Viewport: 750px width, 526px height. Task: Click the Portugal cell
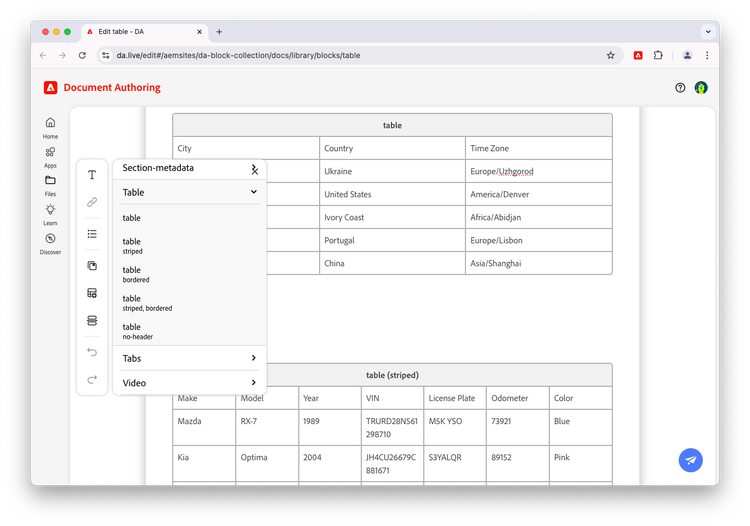pos(392,240)
